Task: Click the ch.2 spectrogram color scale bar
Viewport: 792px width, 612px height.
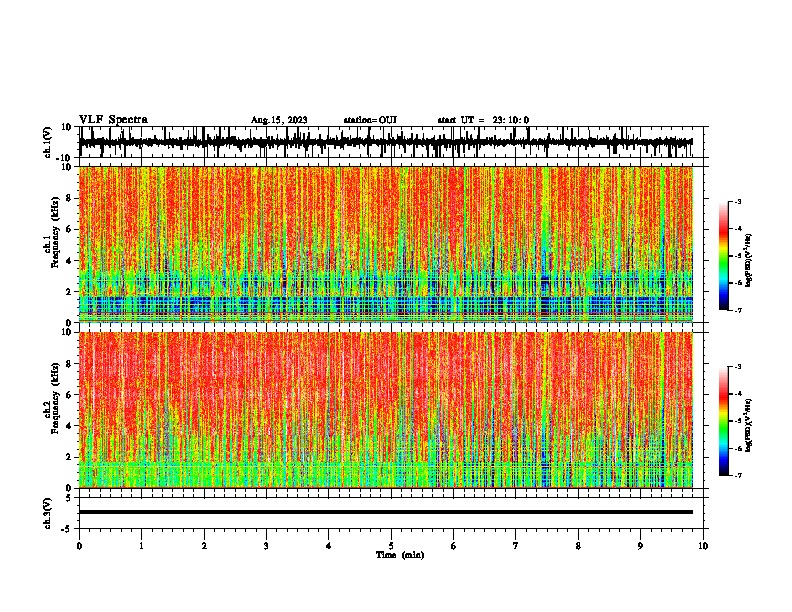Action: click(x=723, y=421)
